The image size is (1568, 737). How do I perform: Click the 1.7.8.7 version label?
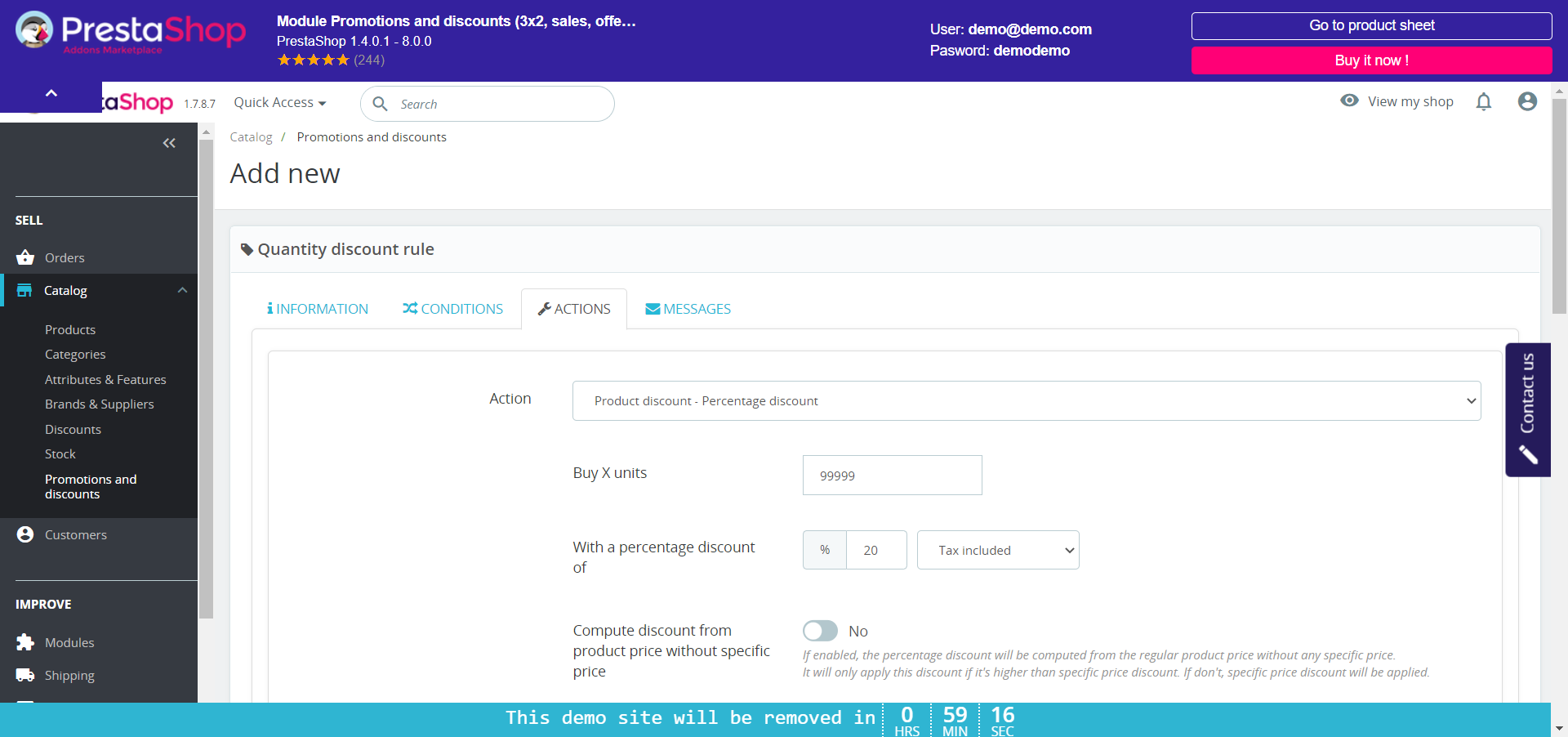click(199, 104)
